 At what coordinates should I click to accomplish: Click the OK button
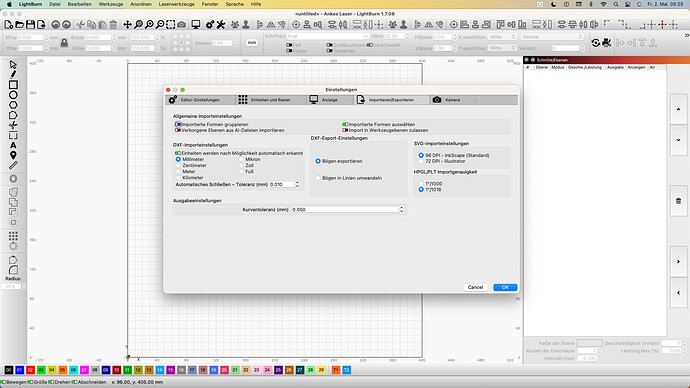[505, 287]
